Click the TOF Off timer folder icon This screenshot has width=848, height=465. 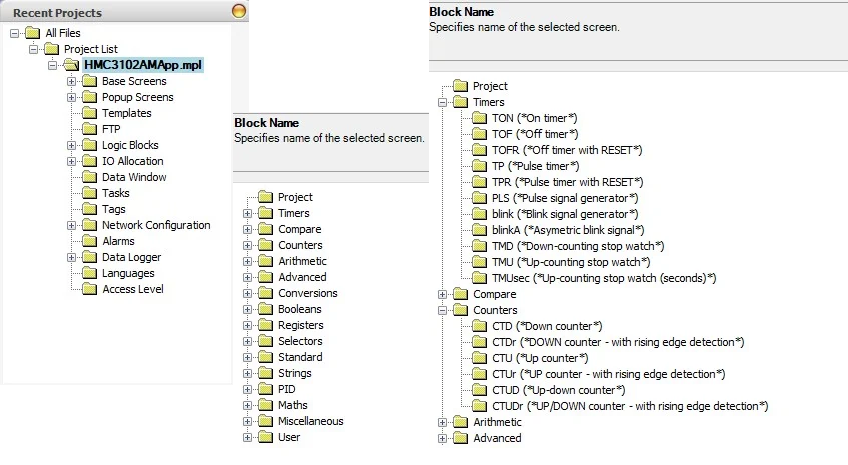tap(479, 134)
